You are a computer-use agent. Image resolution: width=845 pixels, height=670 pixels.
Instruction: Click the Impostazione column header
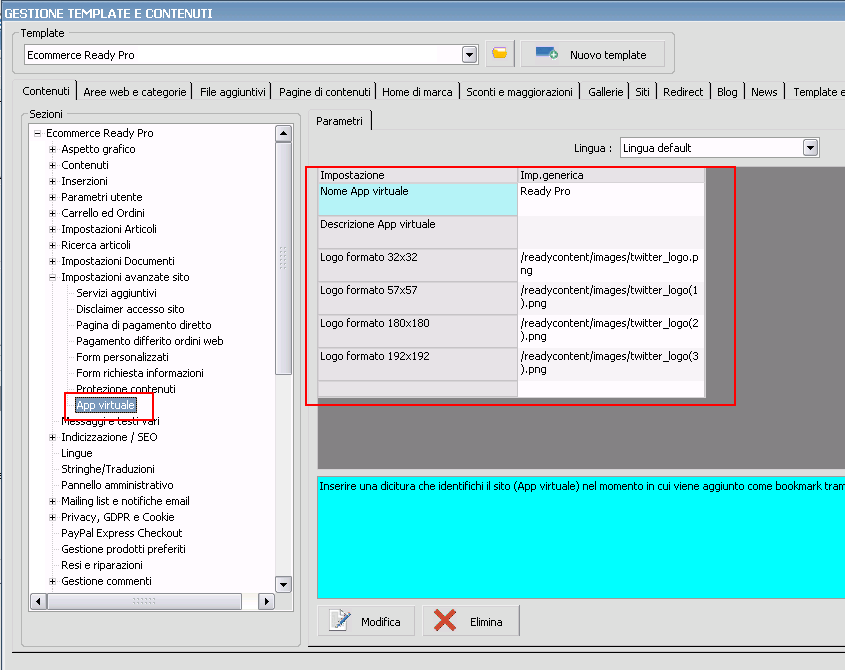coord(418,175)
